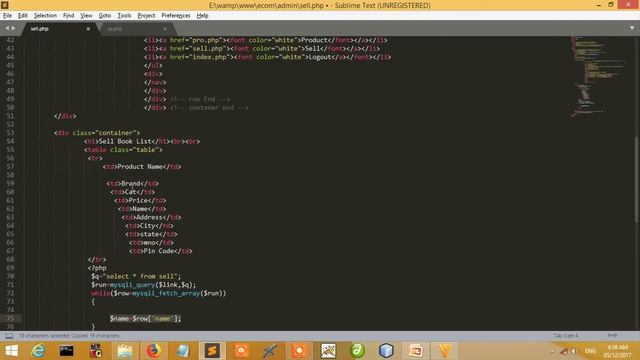Click the mysqli_query line of code
The image size is (640, 360).
click(143, 284)
